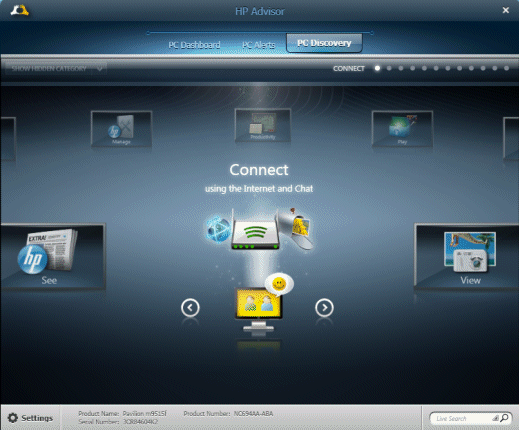This screenshot has height=430, width=519.
Task: Click the mailbox email icon
Action: click(296, 229)
